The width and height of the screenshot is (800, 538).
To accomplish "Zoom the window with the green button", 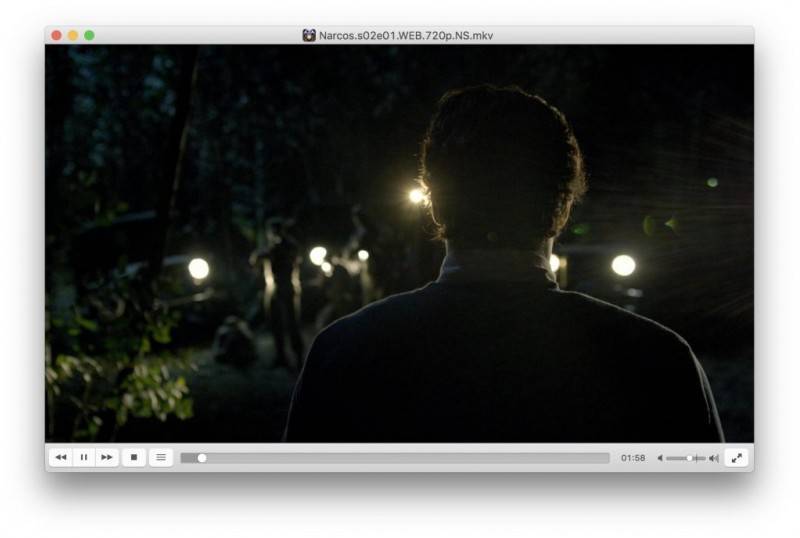I will click(x=89, y=35).
